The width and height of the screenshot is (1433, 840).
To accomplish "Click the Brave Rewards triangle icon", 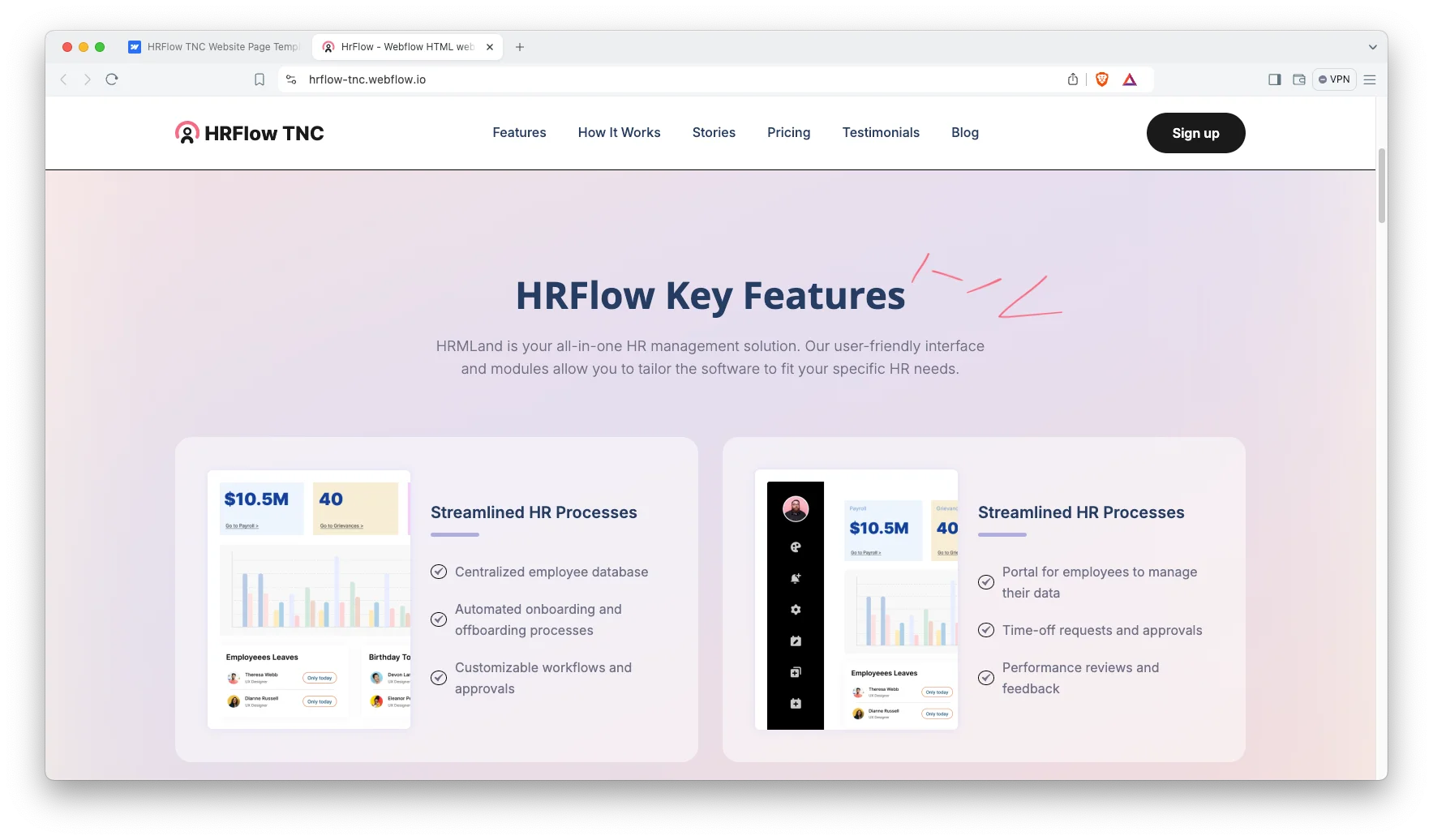I will click(x=1130, y=79).
